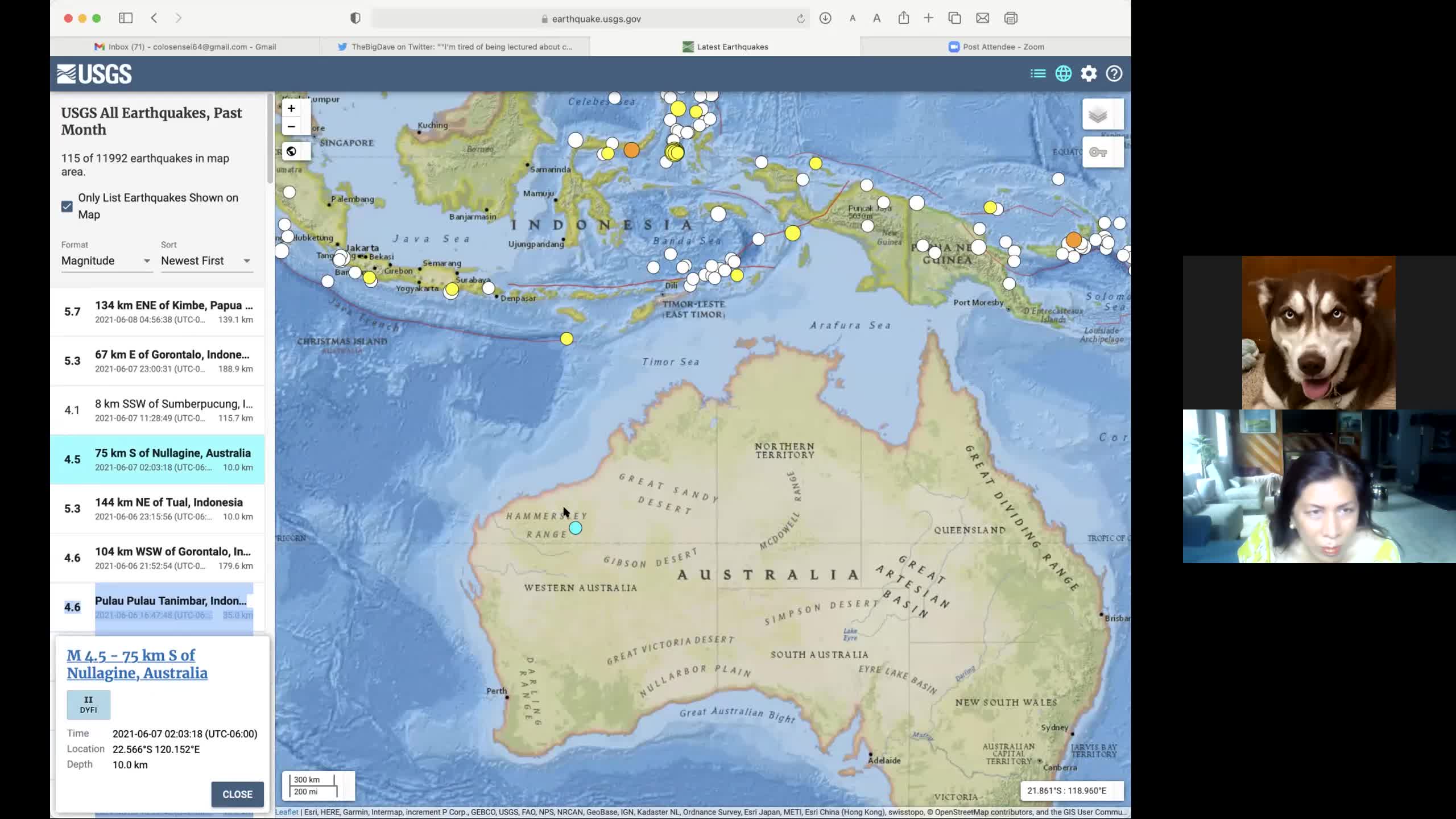1456x819 pixels.
Task: Toggle the Safari sidebar
Action: pyautogui.click(x=126, y=18)
